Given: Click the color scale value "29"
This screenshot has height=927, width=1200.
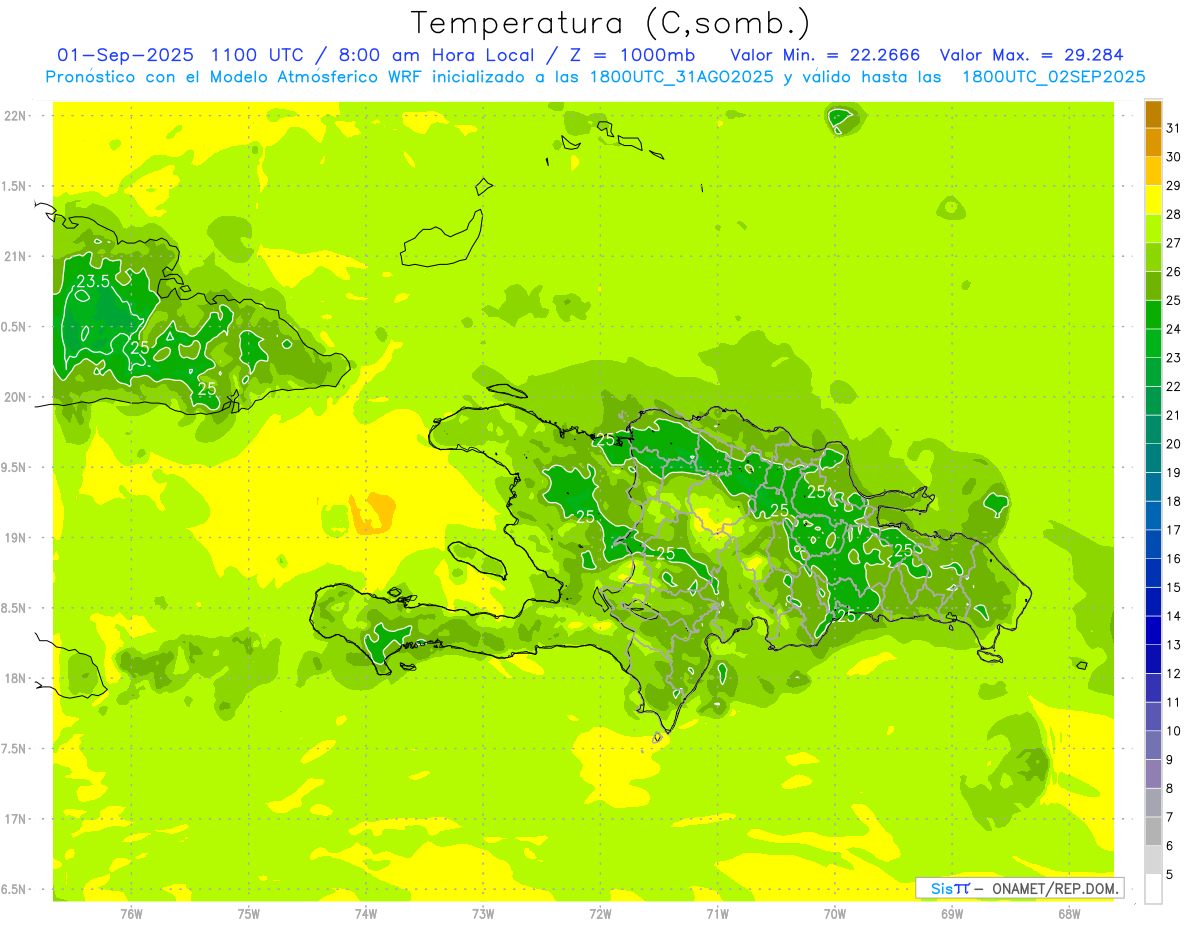Looking at the screenshot, I should point(1174,185).
